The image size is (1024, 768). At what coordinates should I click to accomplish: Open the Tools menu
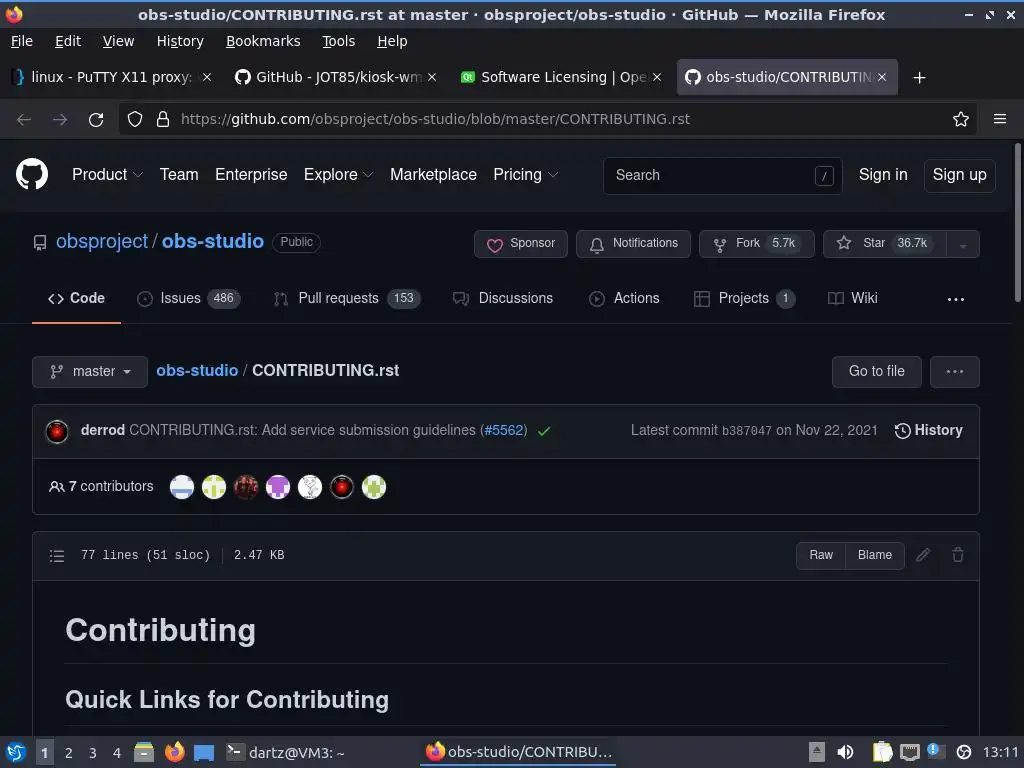click(x=338, y=41)
